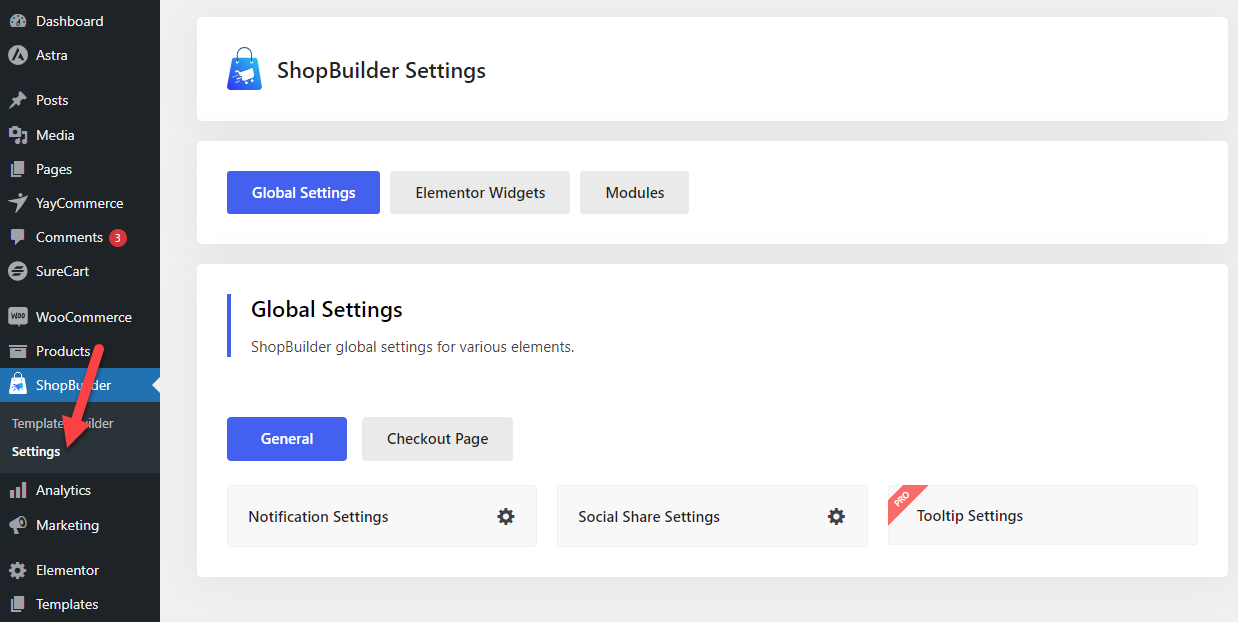Image resolution: width=1238 pixels, height=622 pixels.
Task: Switch to Elementor Widgets tab
Action: coord(480,192)
